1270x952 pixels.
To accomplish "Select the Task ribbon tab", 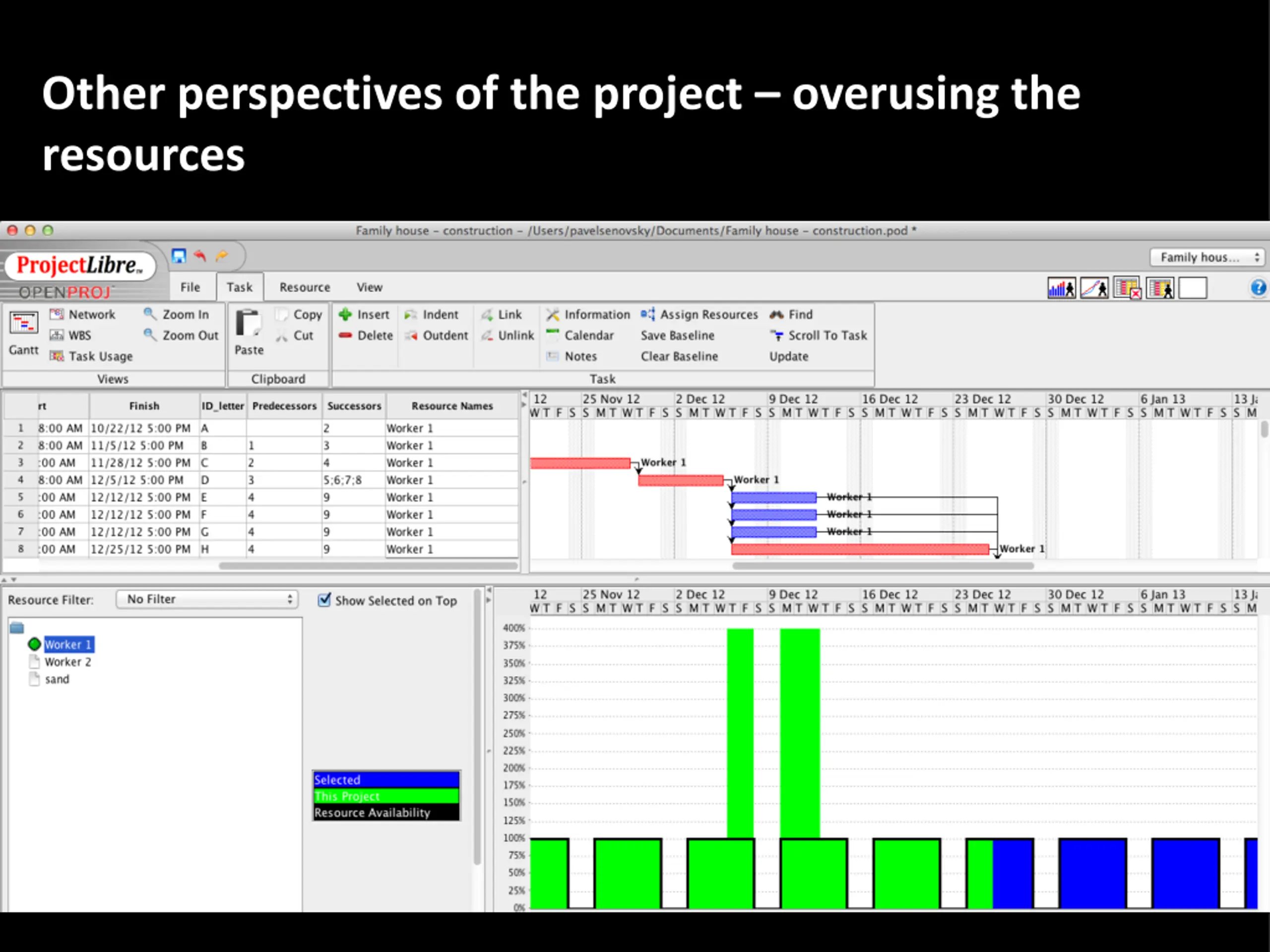I will point(240,287).
